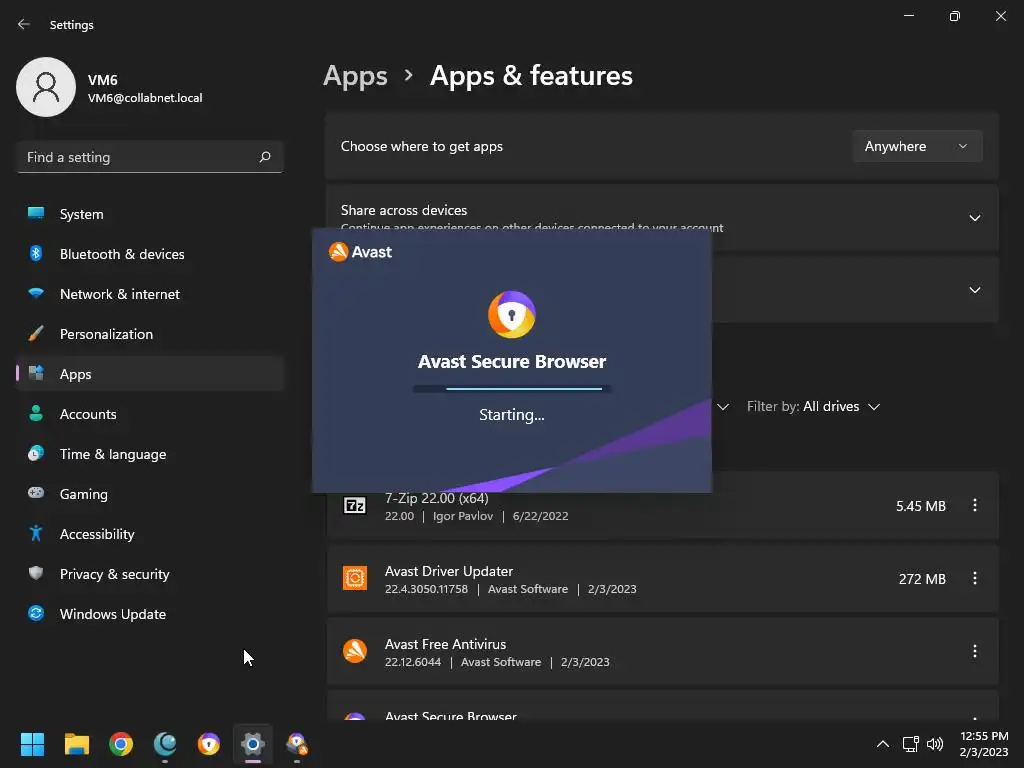Click the System monitor icon in sidebar

[x=36, y=214]
